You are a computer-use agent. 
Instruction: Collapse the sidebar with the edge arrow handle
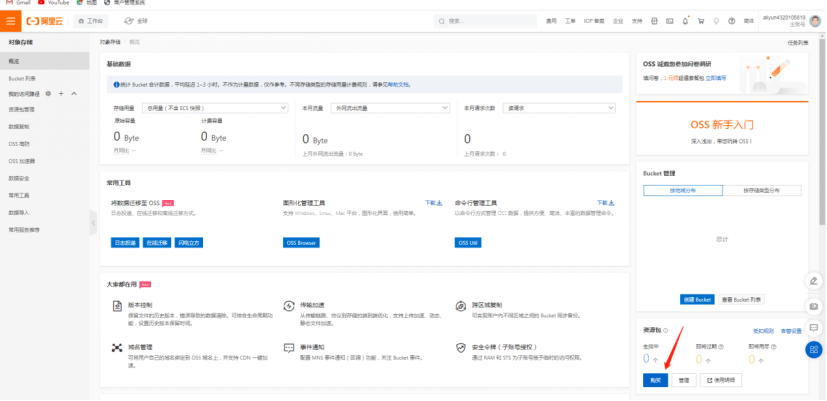click(93, 223)
